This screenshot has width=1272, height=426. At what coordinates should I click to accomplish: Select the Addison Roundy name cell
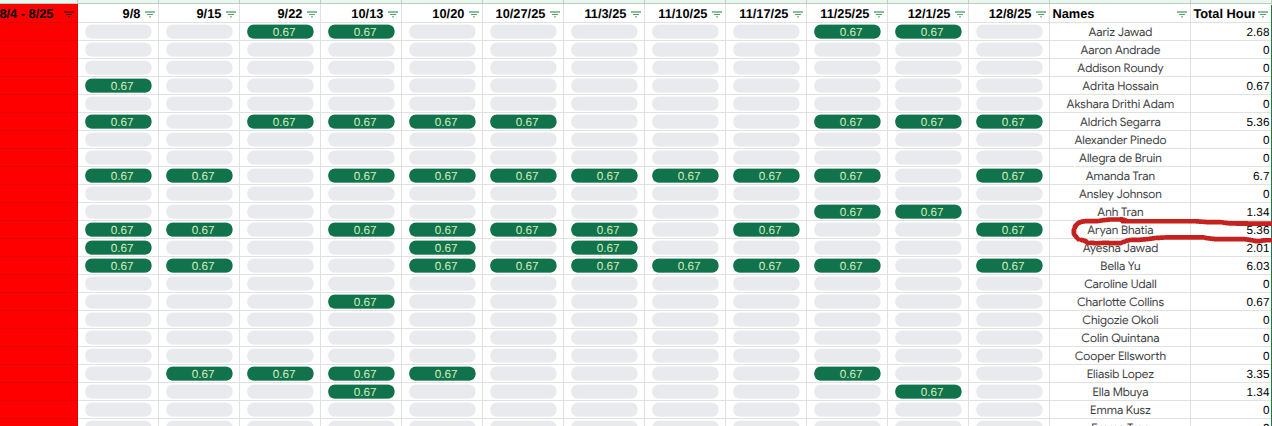[1120, 68]
